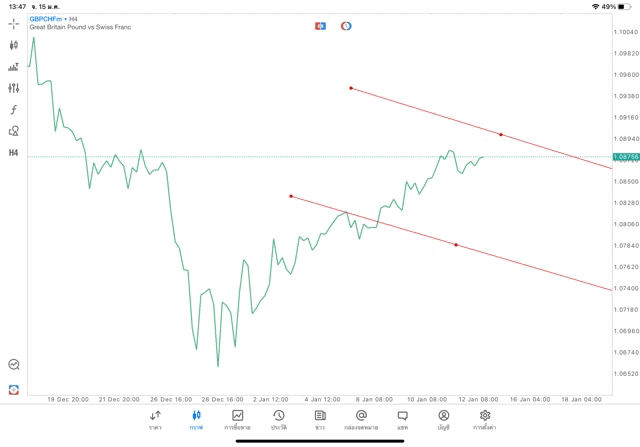Toggle the blue-red trade panel button at top
The image size is (640, 447).
pyautogui.click(x=320, y=25)
